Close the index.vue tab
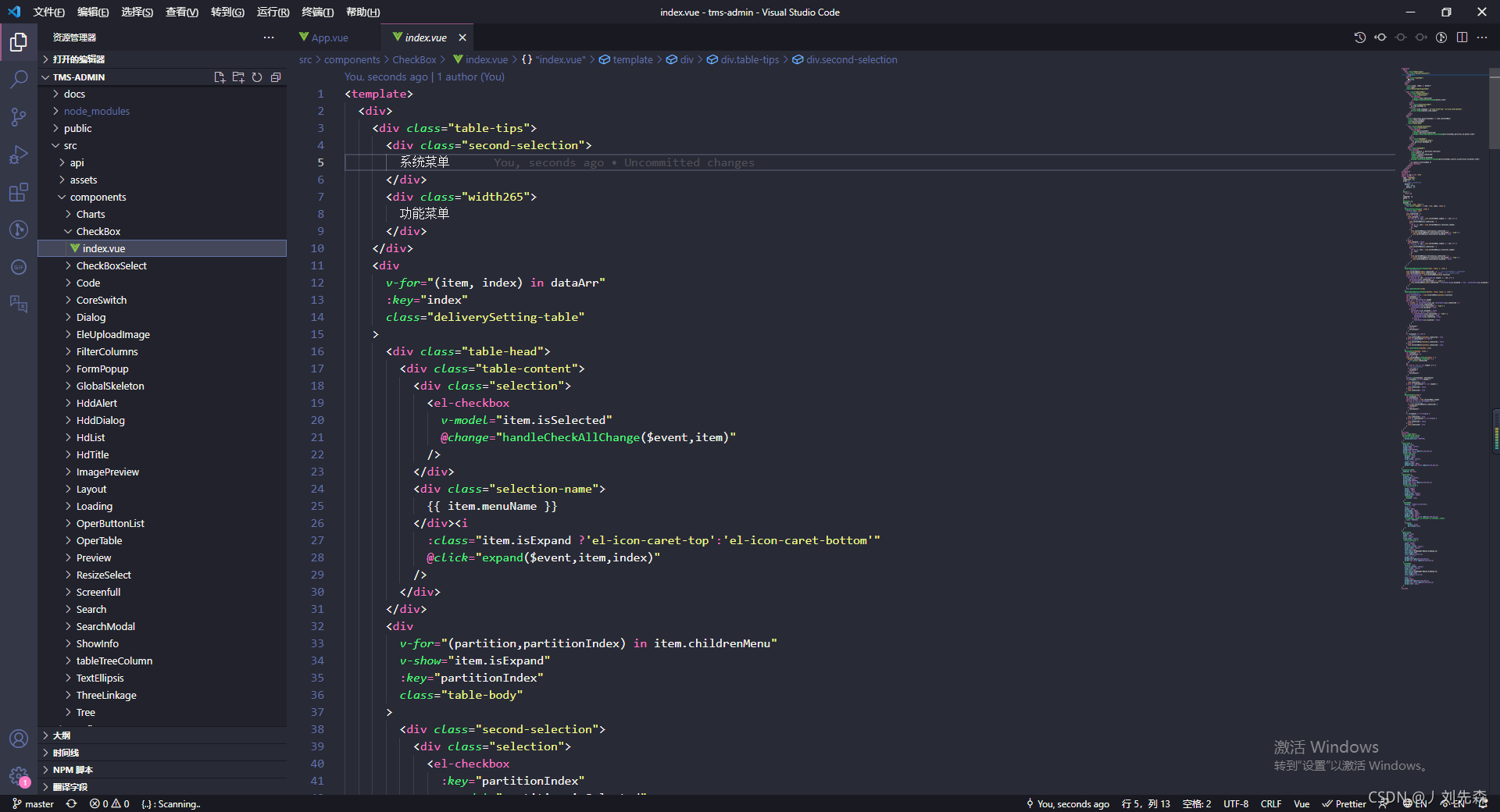Viewport: 1500px width, 812px height. click(462, 37)
